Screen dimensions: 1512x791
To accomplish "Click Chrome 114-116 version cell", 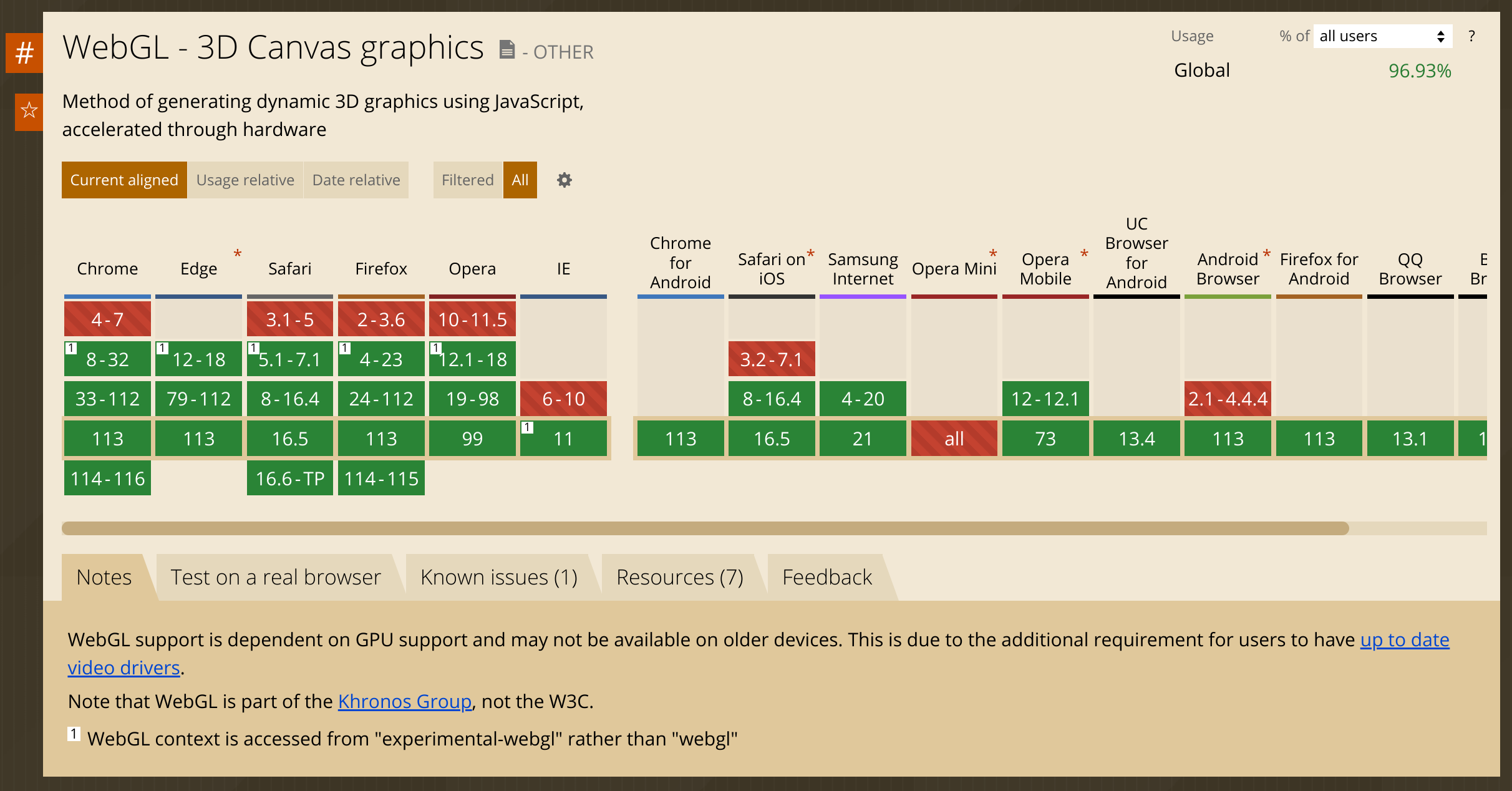I will 107,478.
